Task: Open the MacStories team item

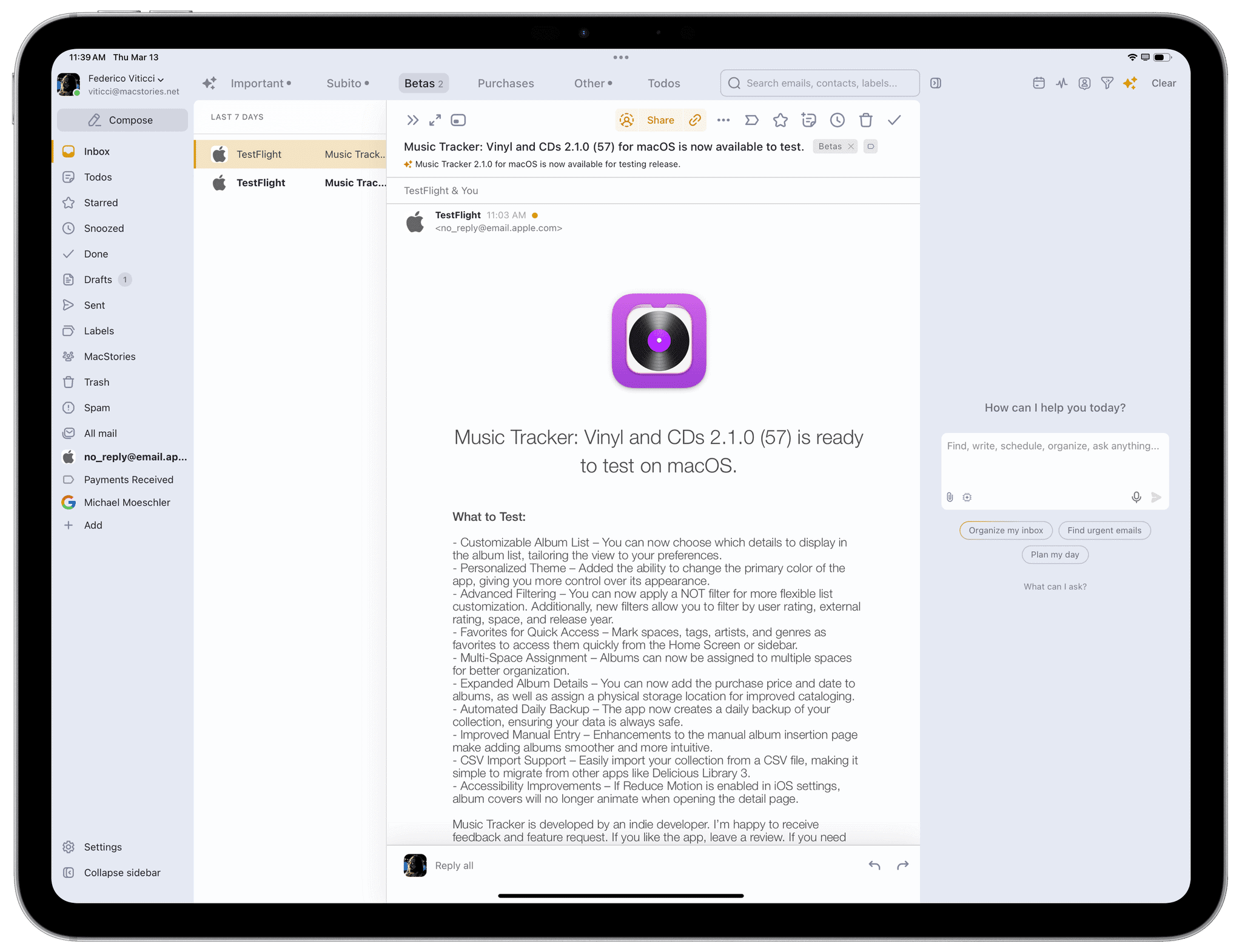Action: pyautogui.click(x=123, y=357)
